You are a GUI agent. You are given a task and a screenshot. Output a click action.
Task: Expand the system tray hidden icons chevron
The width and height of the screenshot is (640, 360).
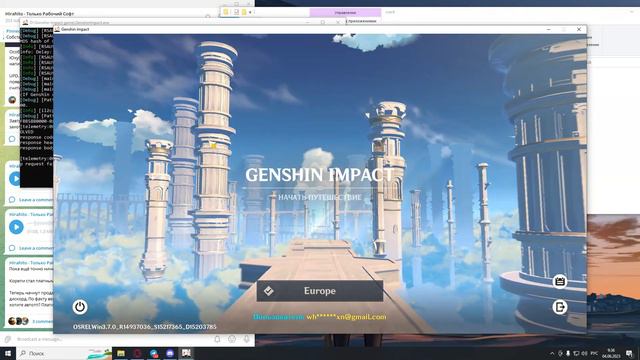(552, 353)
